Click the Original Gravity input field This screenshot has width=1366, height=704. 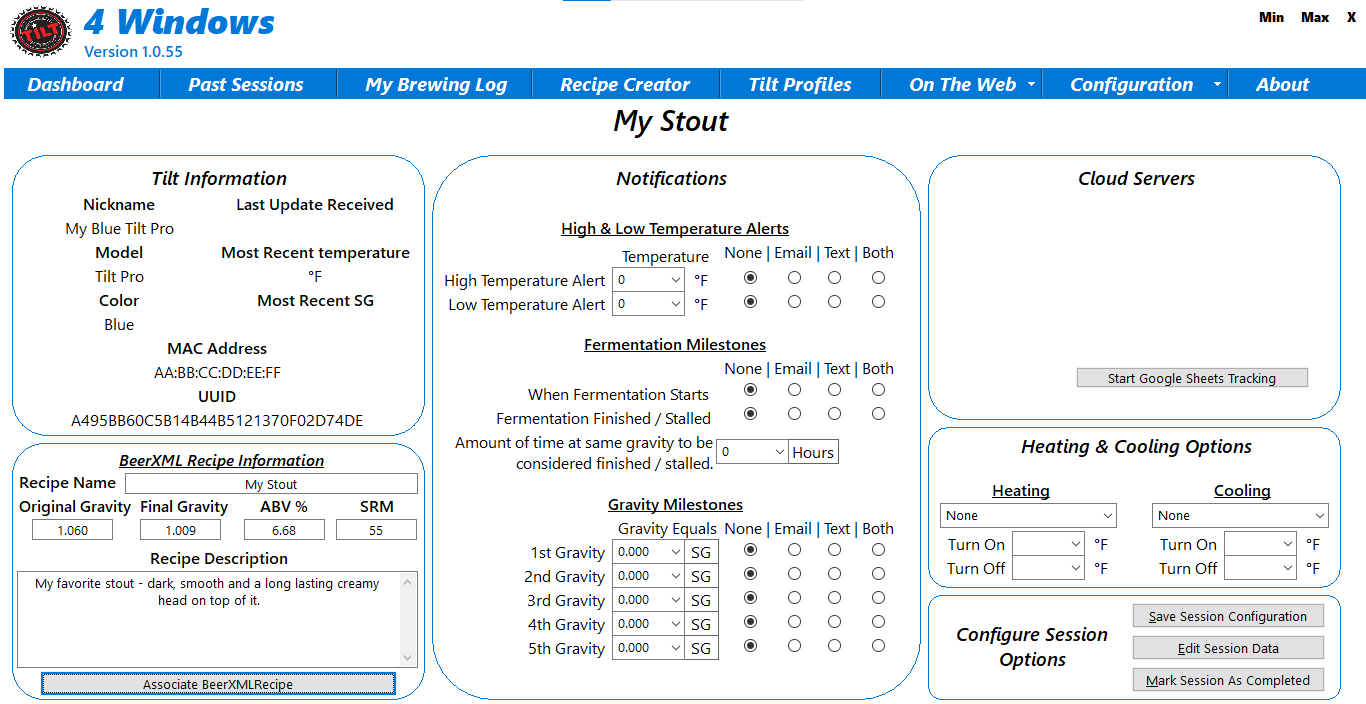[72, 530]
